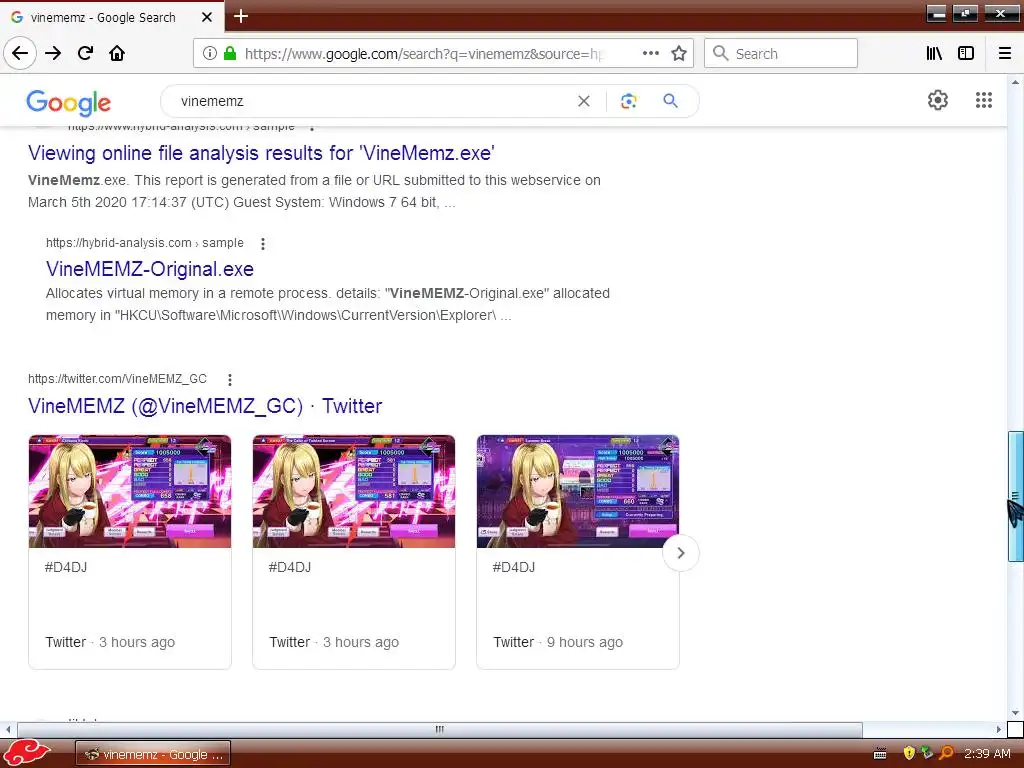
Task: Click the network devices tray icon
Action: [x=927, y=754]
